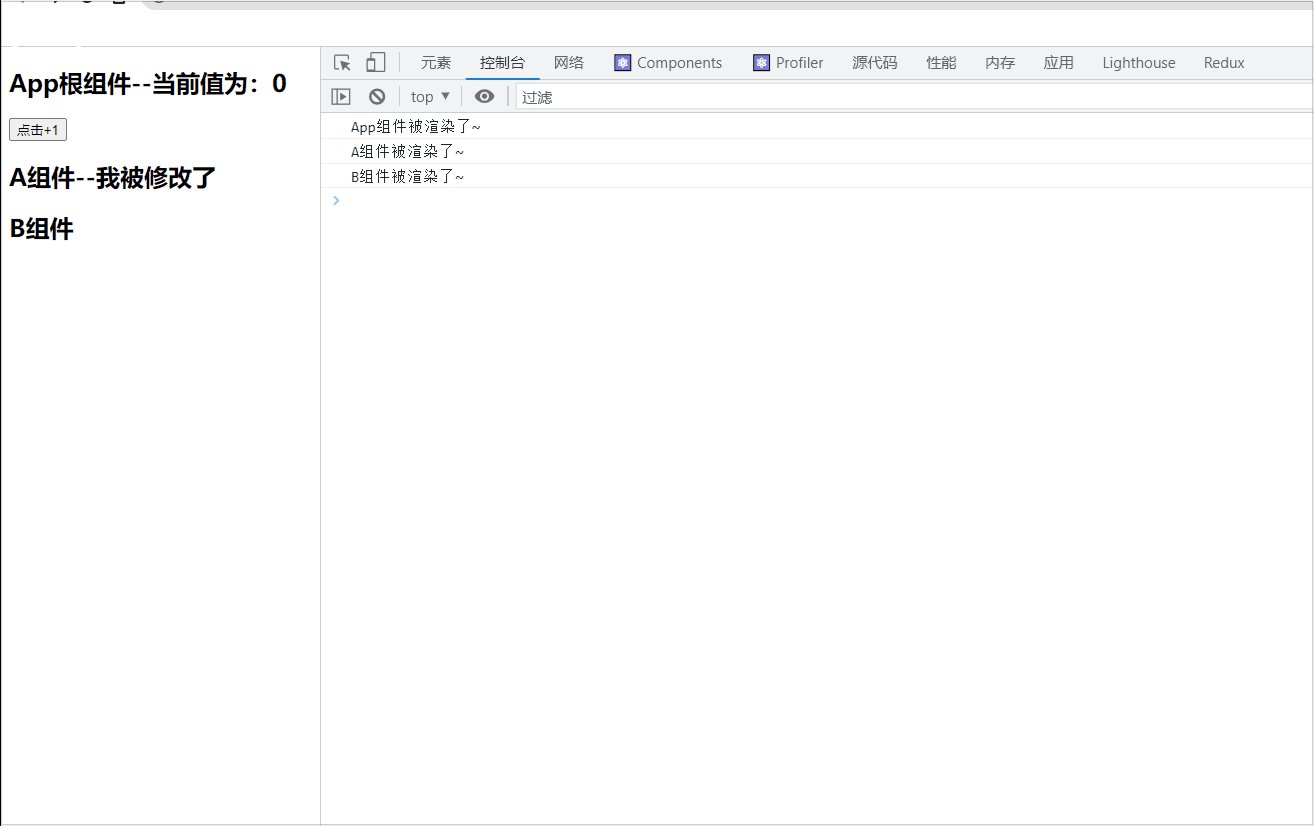Select the Redux devtools tab
Screen dimensions: 1314x826
1223,62
